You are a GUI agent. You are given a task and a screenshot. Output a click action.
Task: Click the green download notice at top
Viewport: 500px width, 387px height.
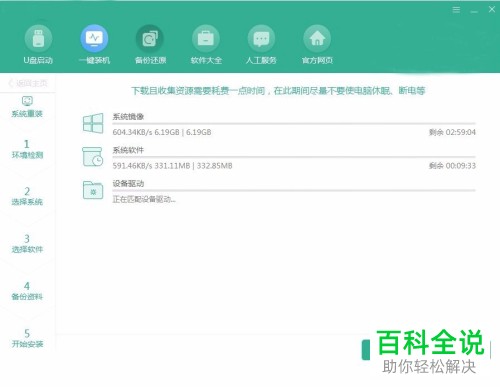point(278,91)
